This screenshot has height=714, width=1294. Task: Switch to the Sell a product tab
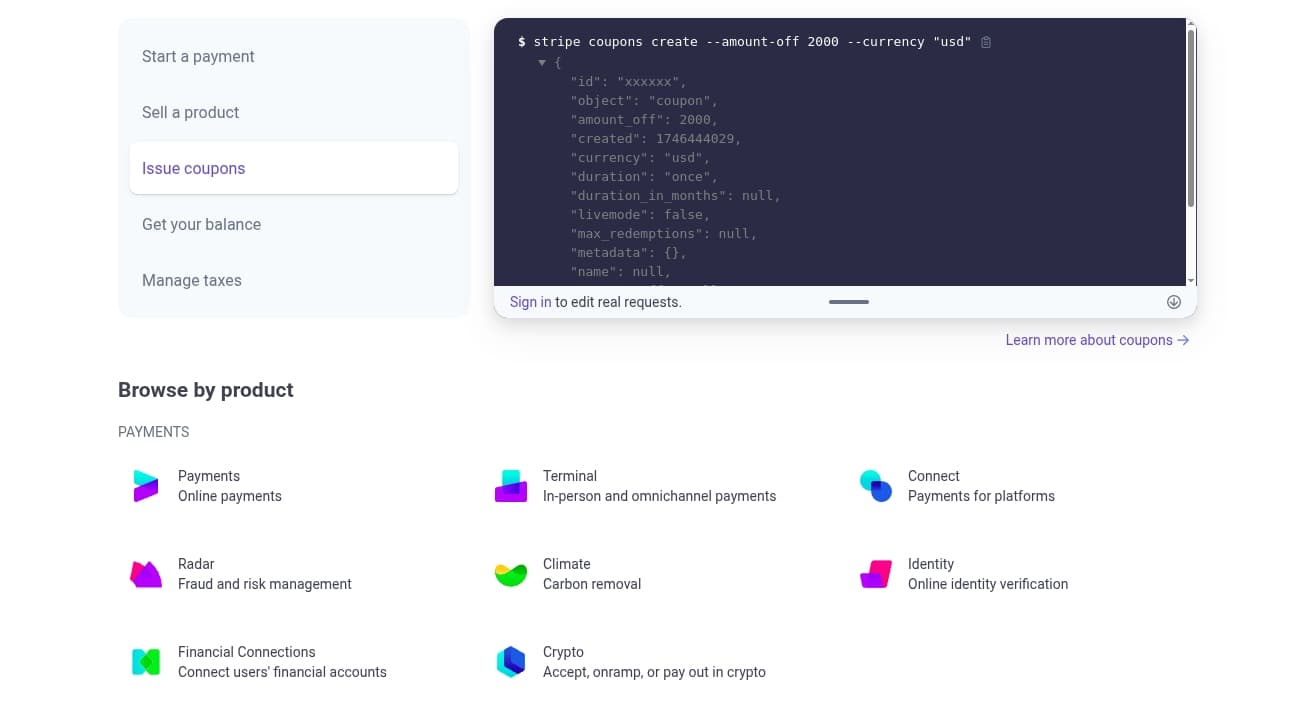pyautogui.click(x=190, y=113)
